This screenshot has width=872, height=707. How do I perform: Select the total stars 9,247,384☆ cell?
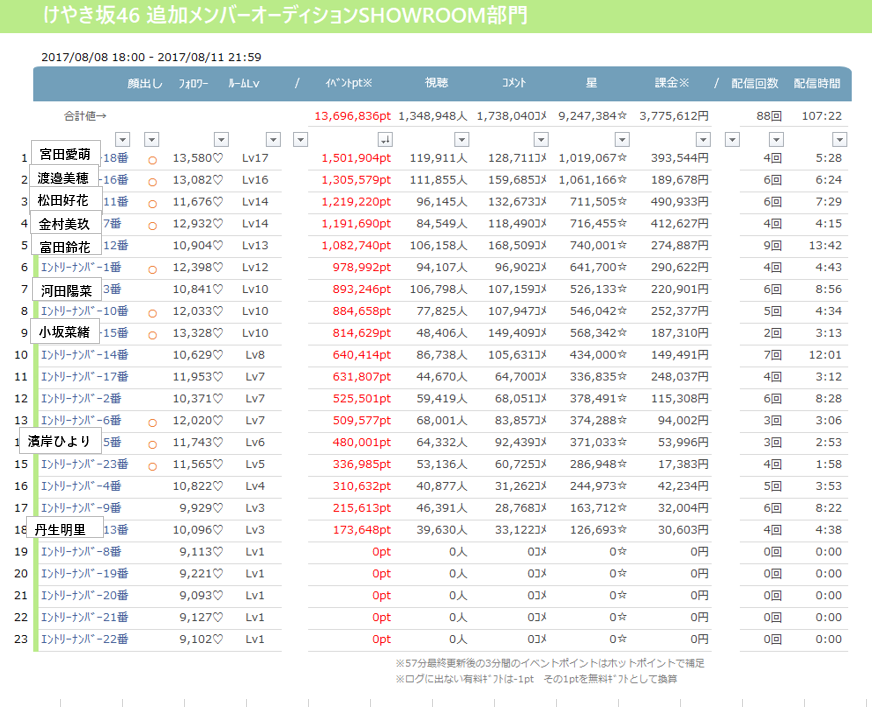(x=593, y=116)
